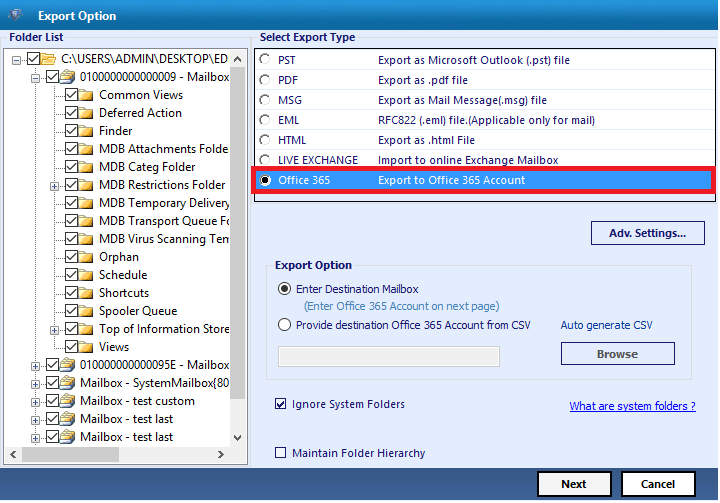
Task: Click the Shortcuts folder icon
Action: tap(85, 293)
